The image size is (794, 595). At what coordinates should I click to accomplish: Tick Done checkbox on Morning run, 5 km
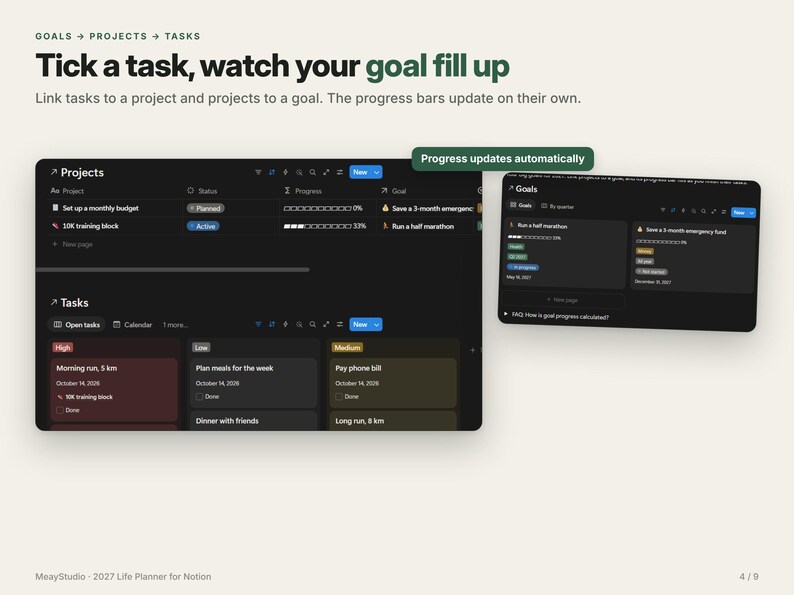pyautogui.click(x=60, y=410)
